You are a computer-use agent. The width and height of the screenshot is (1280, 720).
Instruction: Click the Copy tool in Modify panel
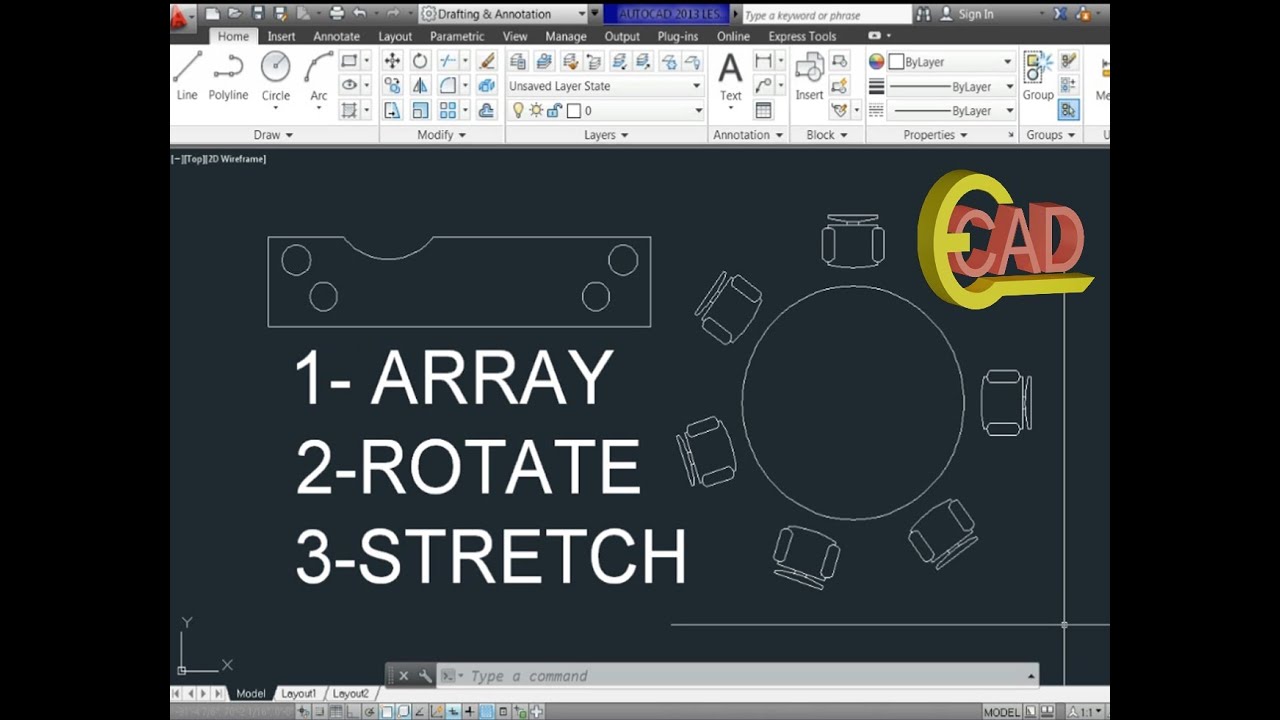pyautogui.click(x=392, y=86)
